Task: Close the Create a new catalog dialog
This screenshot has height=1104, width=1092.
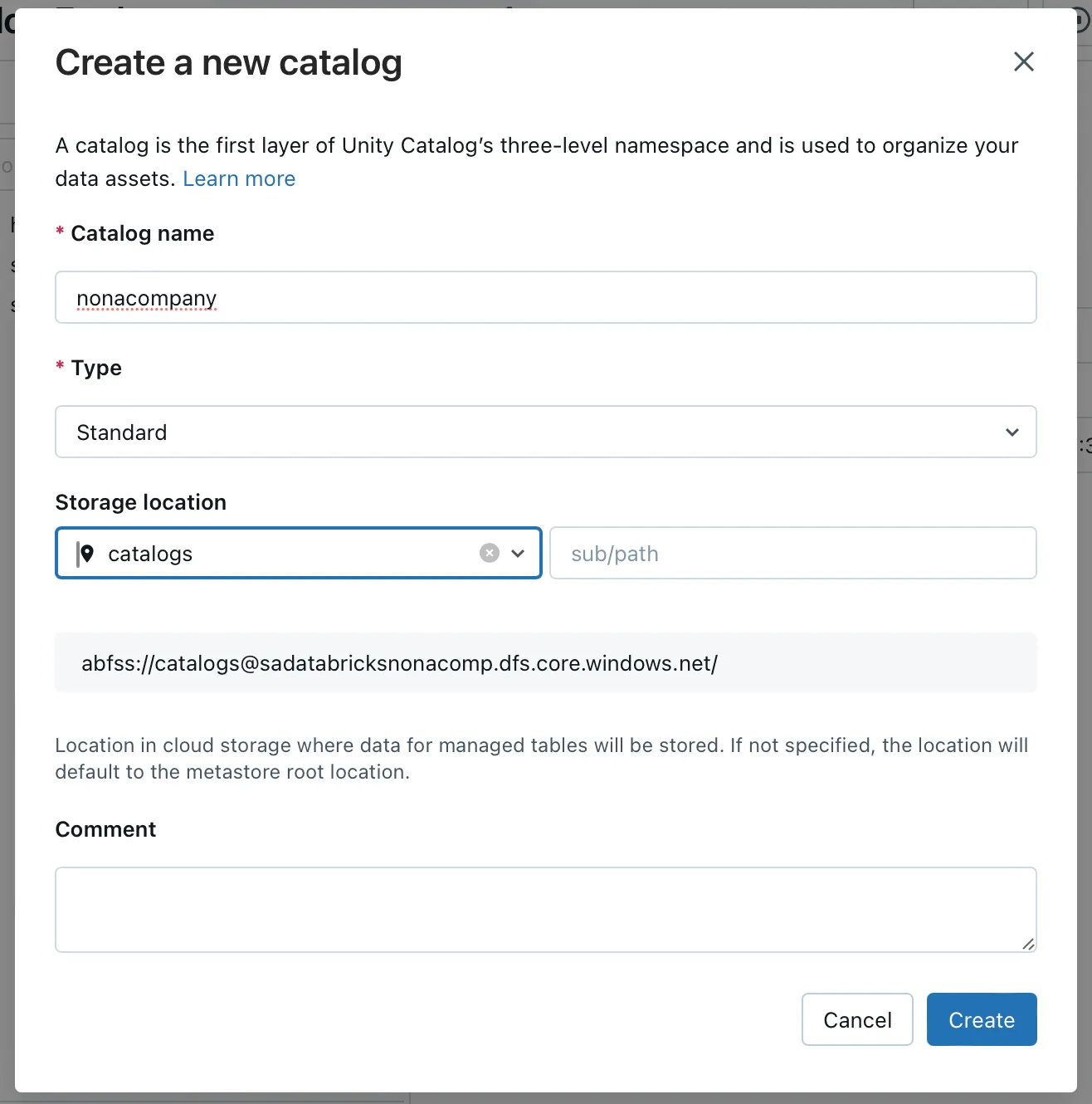Action: [1023, 61]
